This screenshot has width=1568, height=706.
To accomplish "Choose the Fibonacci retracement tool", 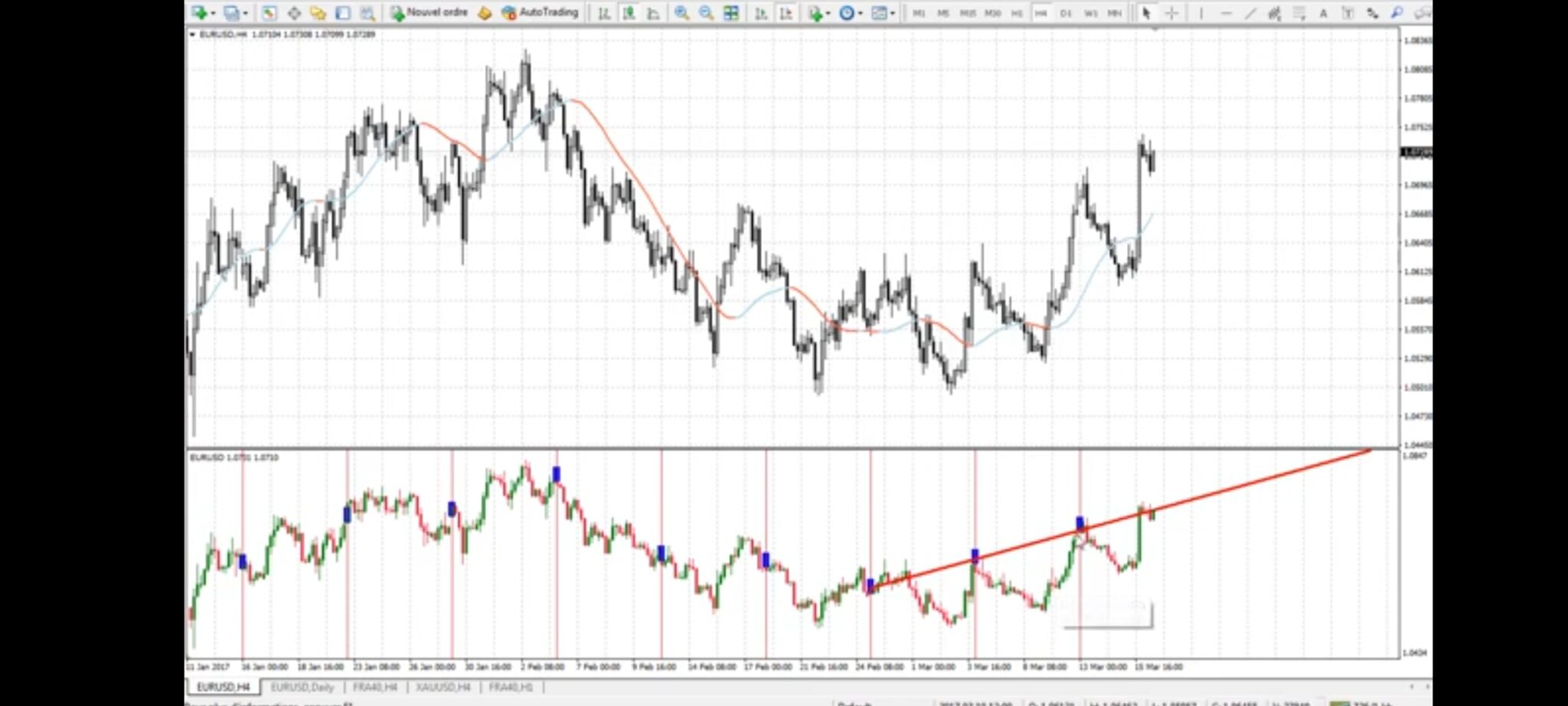I will point(1299,13).
